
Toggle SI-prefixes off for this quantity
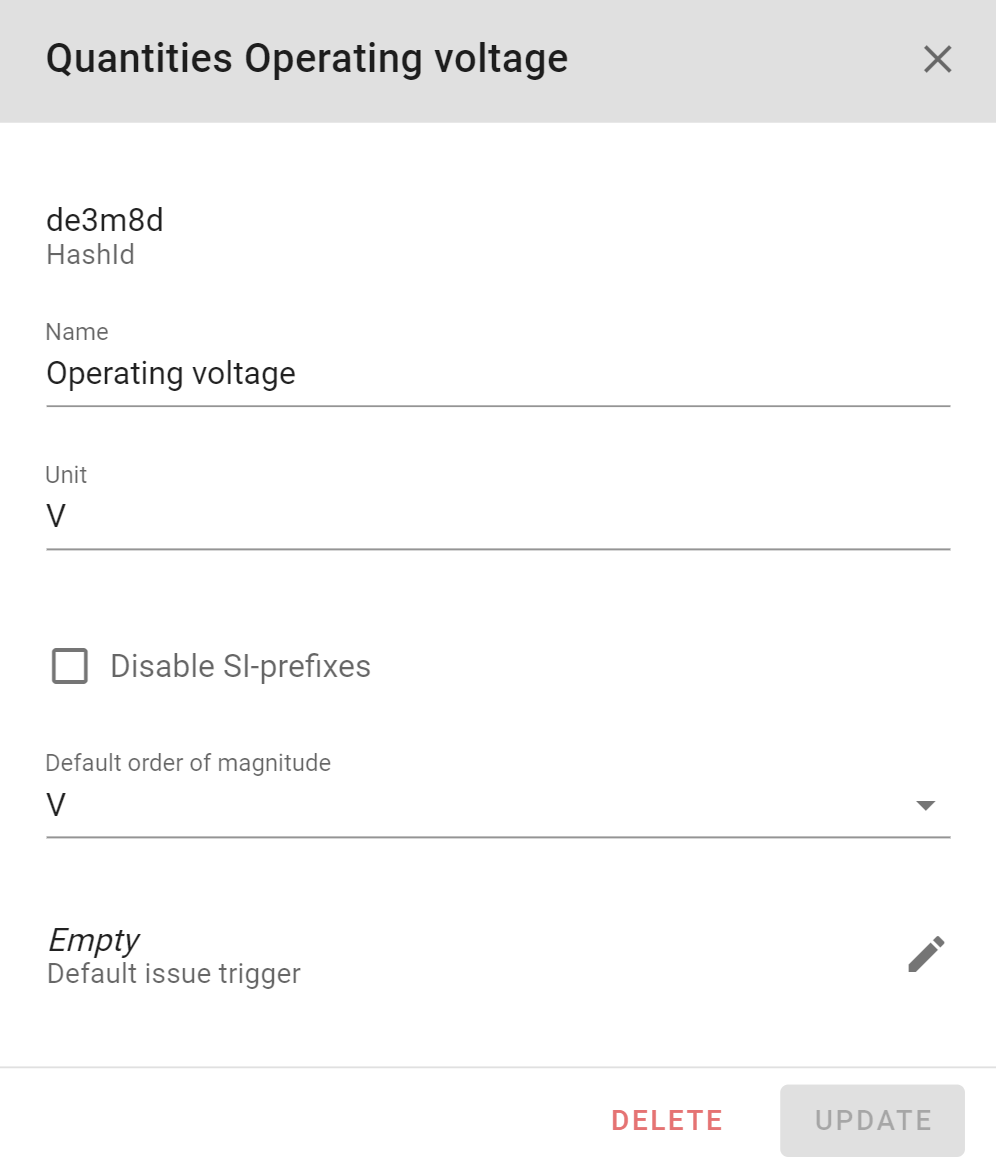[x=69, y=666]
